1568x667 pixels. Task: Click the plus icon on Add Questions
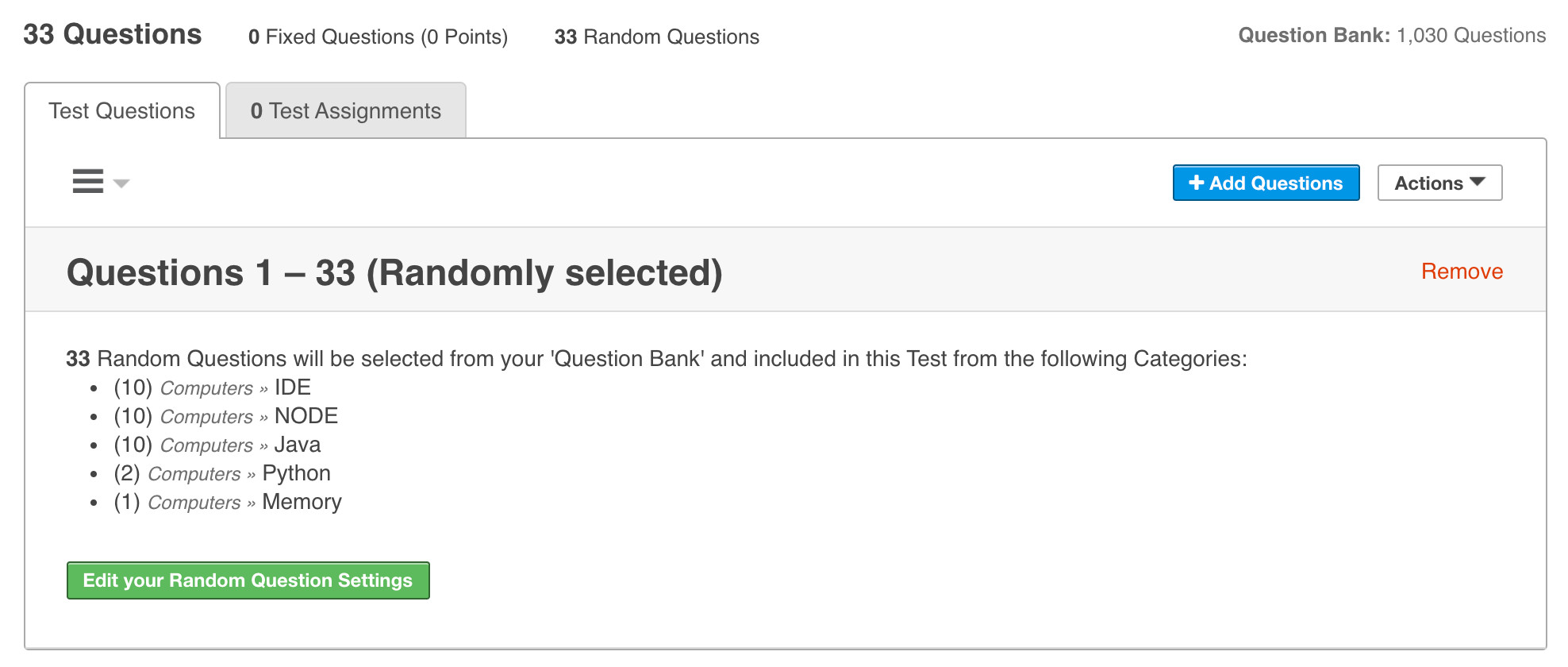click(1196, 183)
